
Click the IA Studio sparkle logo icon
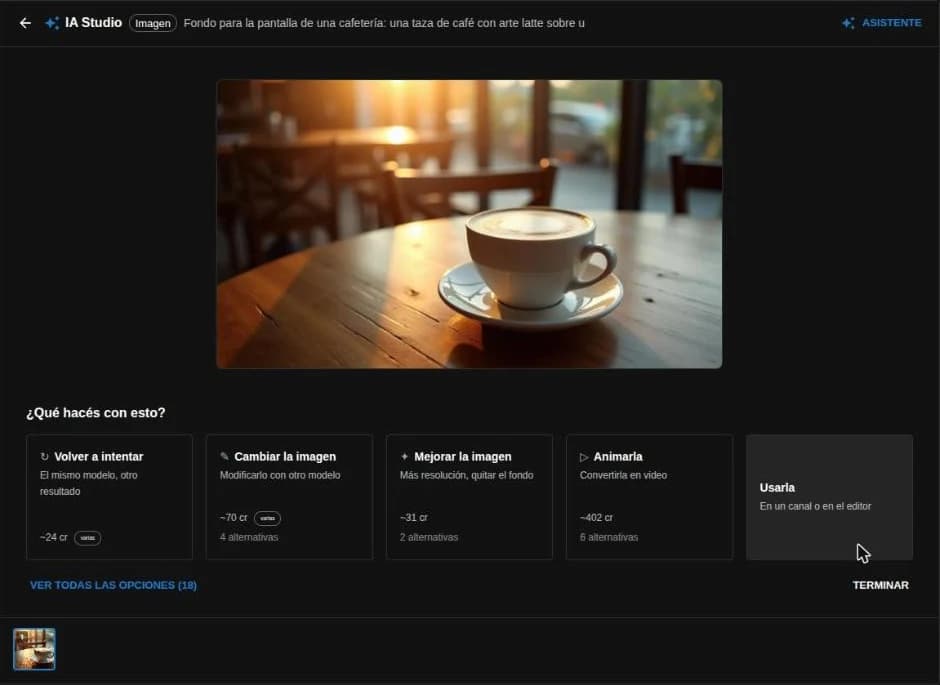click(52, 23)
